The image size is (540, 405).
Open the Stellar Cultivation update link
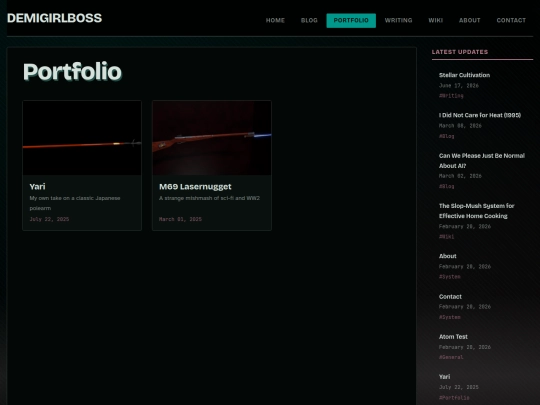[464, 75]
